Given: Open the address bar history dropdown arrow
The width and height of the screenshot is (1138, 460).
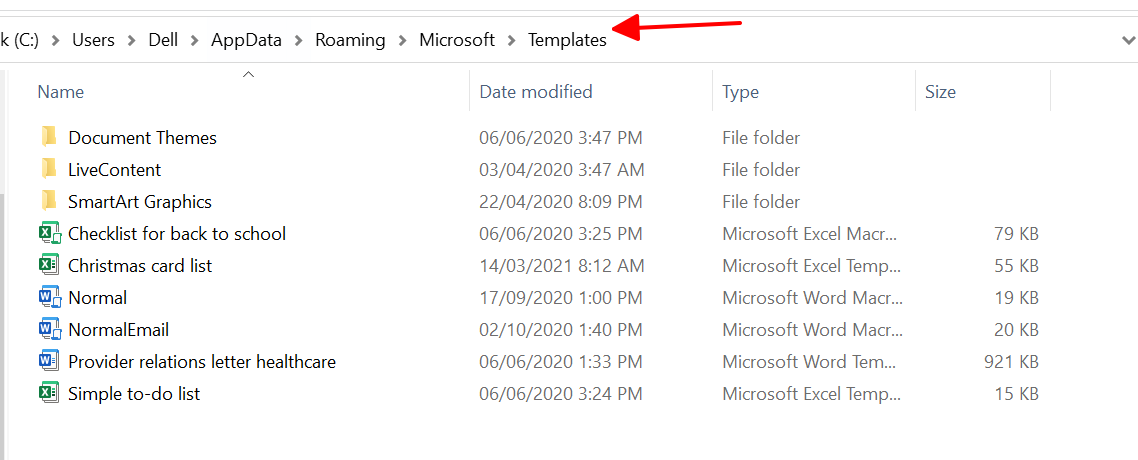Looking at the screenshot, I should pyautogui.click(x=1128, y=41).
